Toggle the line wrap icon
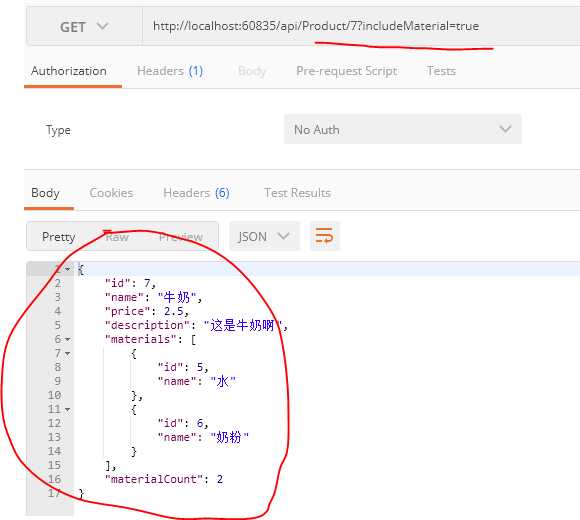 pyautogui.click(x=324, y=236)
